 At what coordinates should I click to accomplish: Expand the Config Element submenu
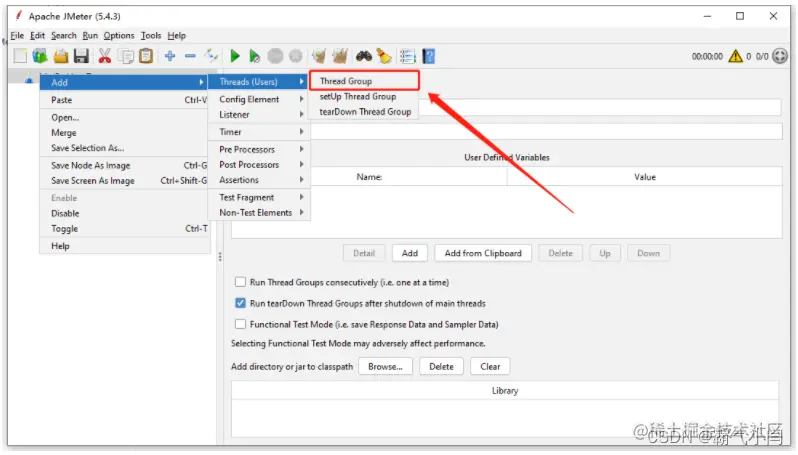click(x=260, y=99)
